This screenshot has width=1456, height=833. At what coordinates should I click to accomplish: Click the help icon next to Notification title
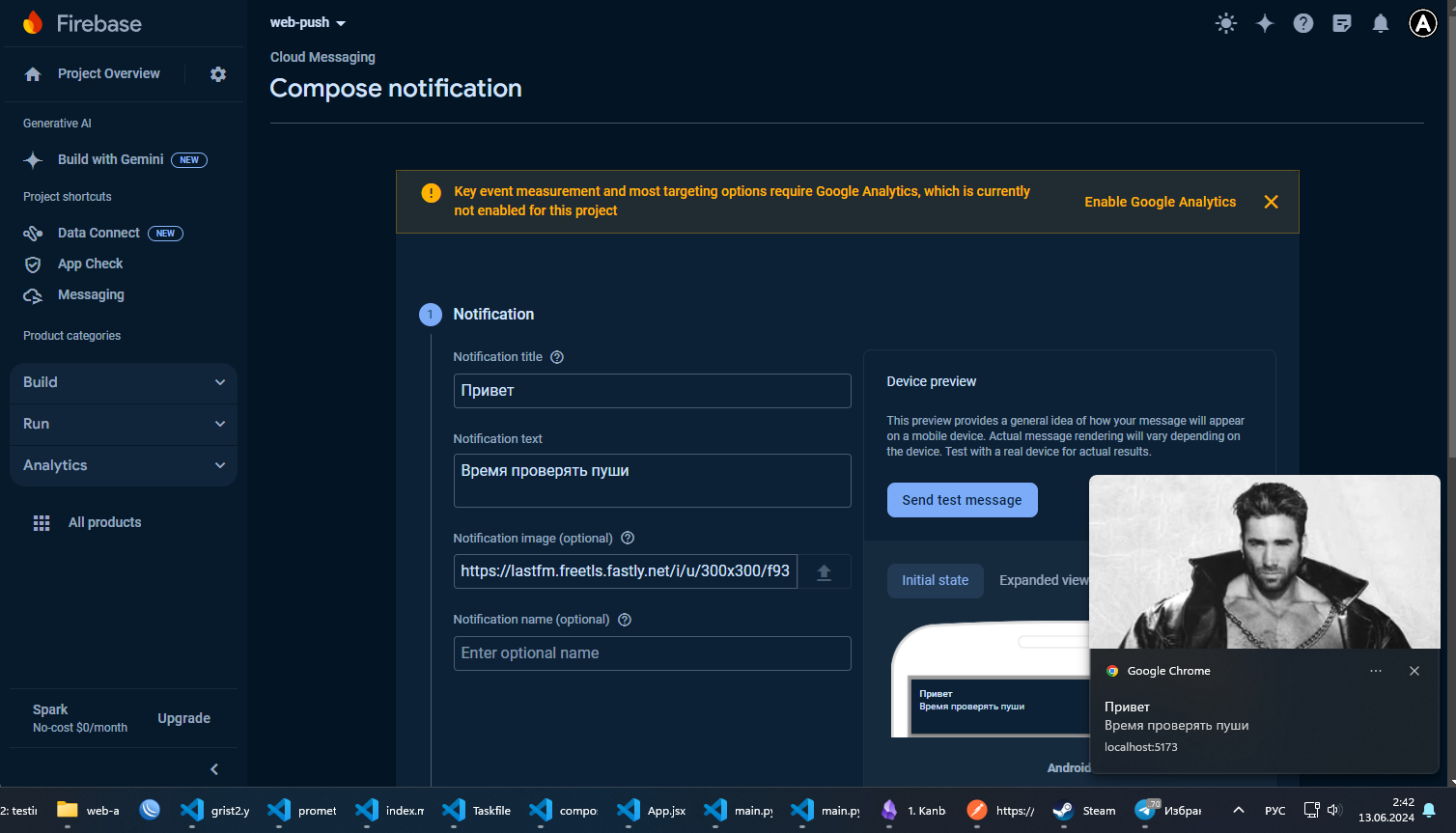point(557,357)
